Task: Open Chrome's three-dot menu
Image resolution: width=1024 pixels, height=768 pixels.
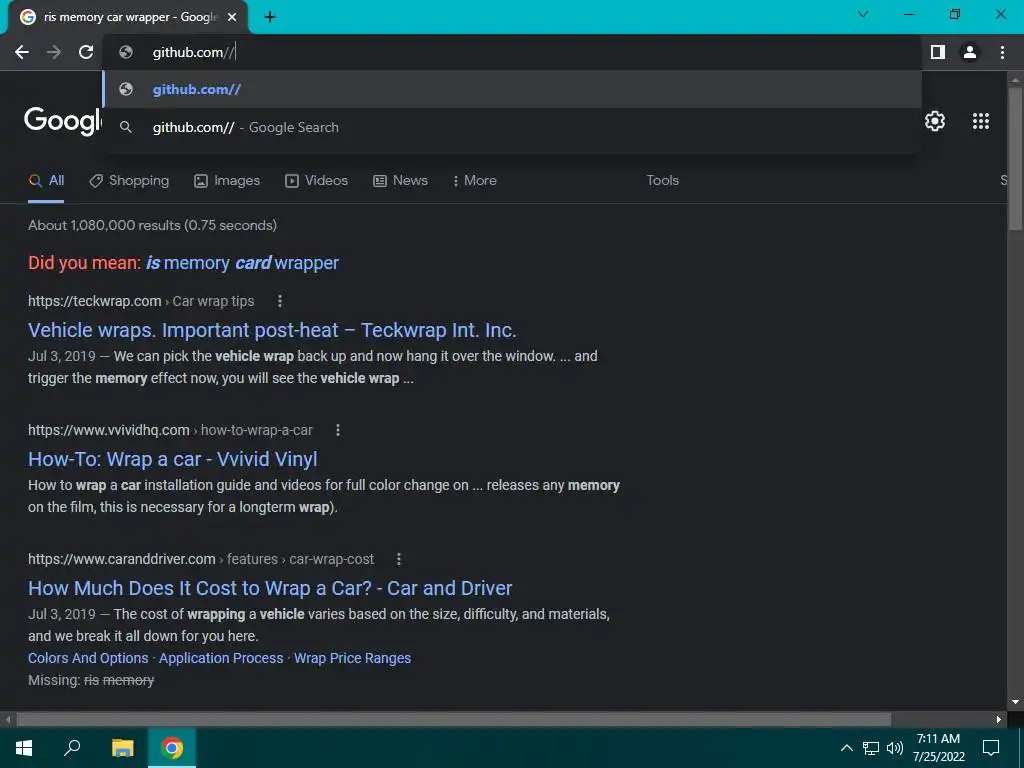Action: click(1002, 52)
